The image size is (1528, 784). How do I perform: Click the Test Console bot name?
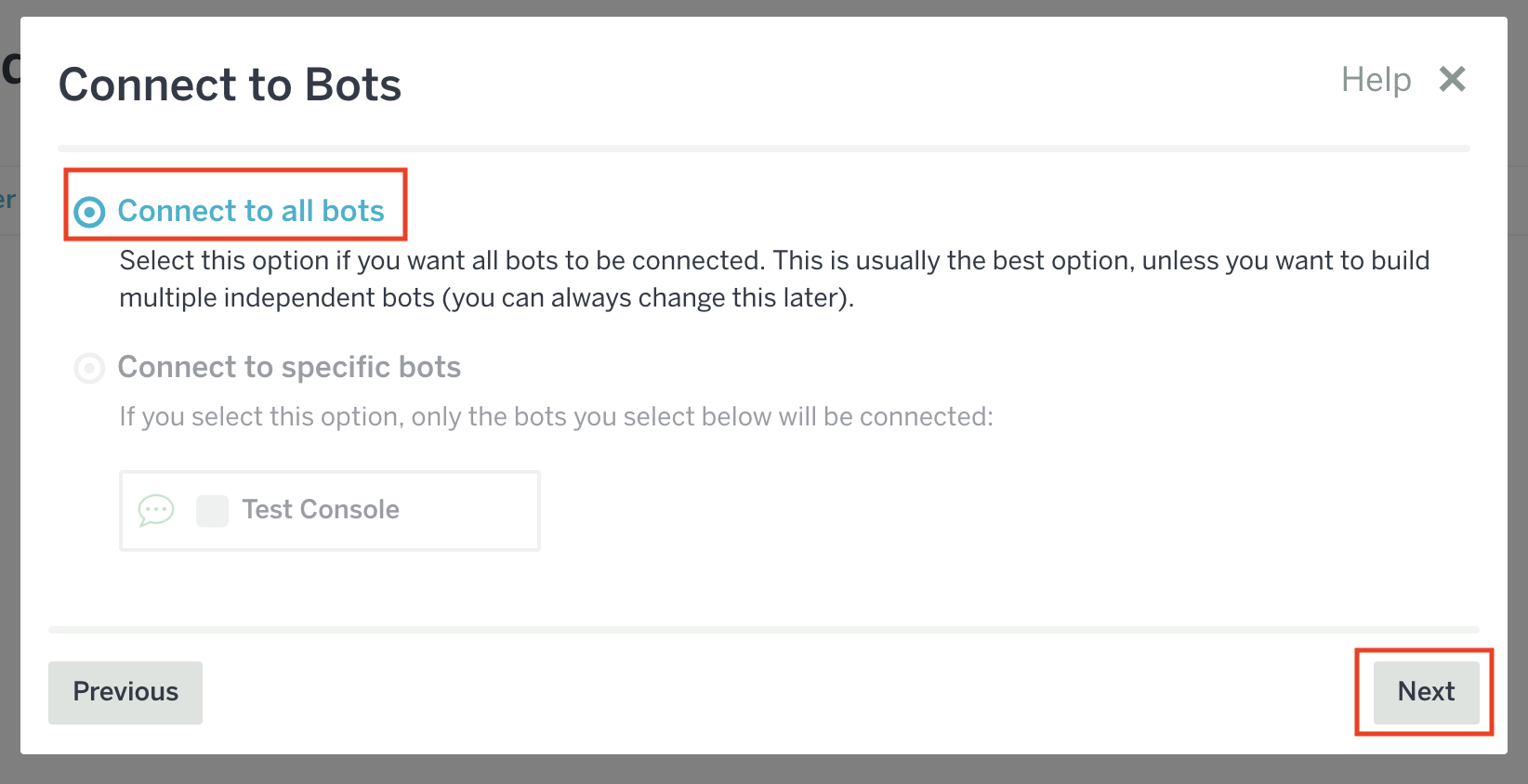point(321,510)
